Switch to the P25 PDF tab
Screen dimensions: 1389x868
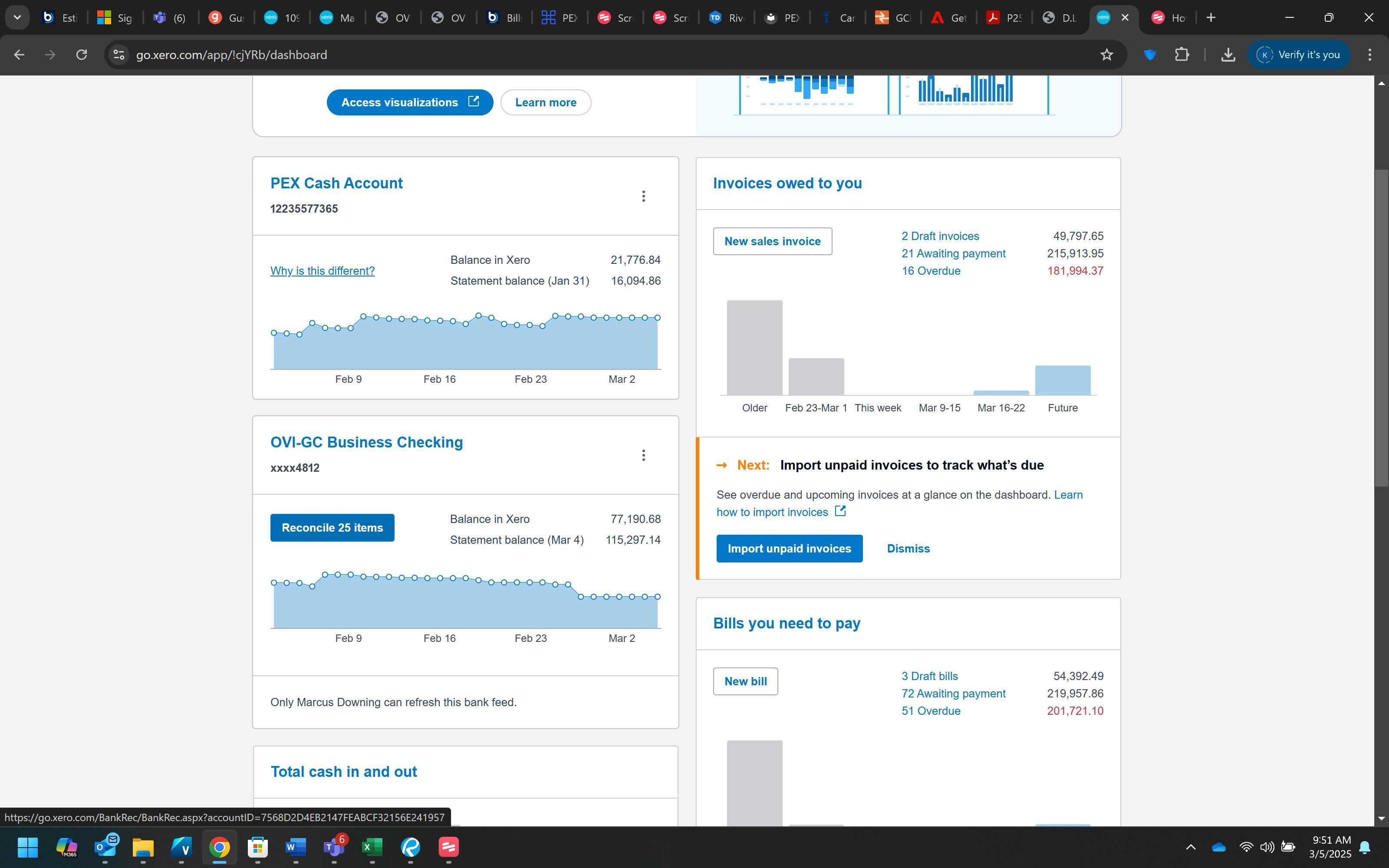(x=1004, y=18)
